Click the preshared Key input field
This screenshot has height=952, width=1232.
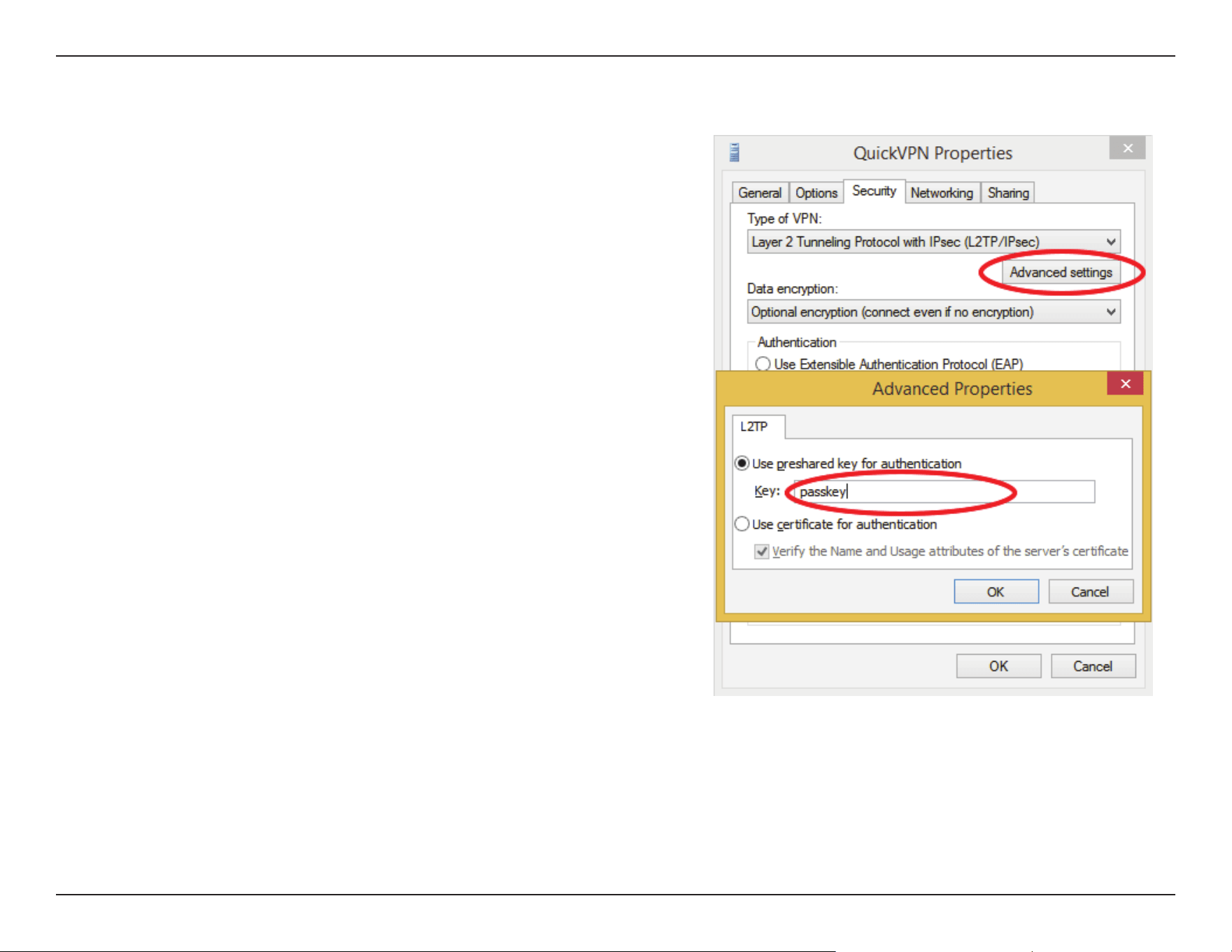point(944,492)
